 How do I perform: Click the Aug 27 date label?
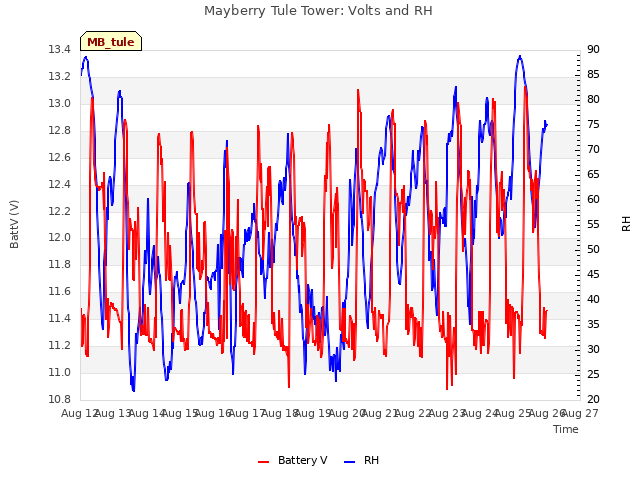(x=580, y=413)
